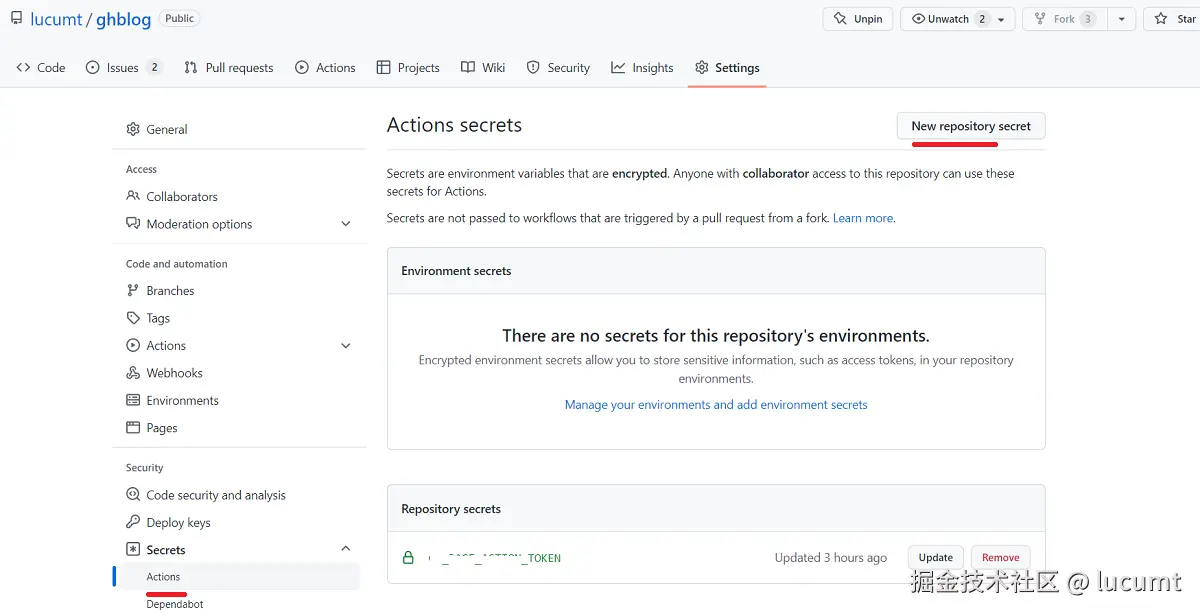Click the sidebar Actions play icon
The image size is (1200, 614).
[133, 346]
